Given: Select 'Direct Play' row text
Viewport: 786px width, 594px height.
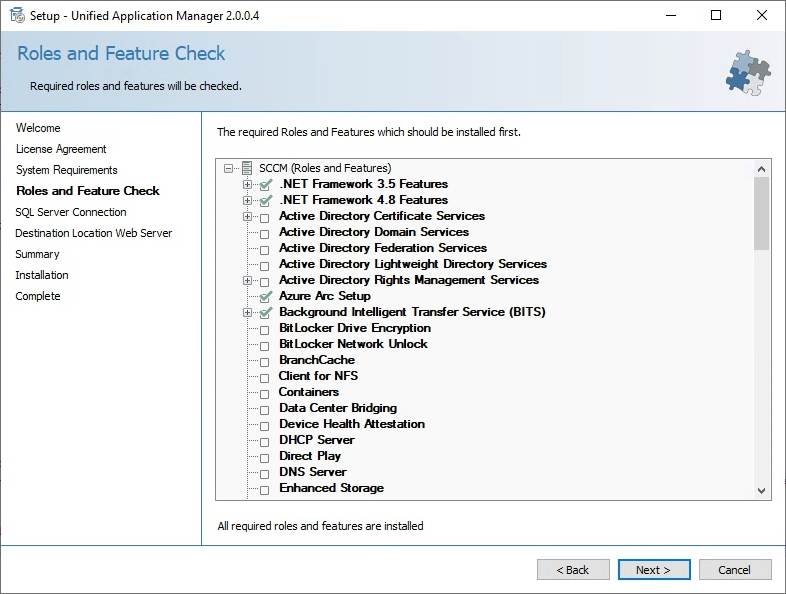Looking at the screenshot, I should pyautogui.click(x=310, y=456).
